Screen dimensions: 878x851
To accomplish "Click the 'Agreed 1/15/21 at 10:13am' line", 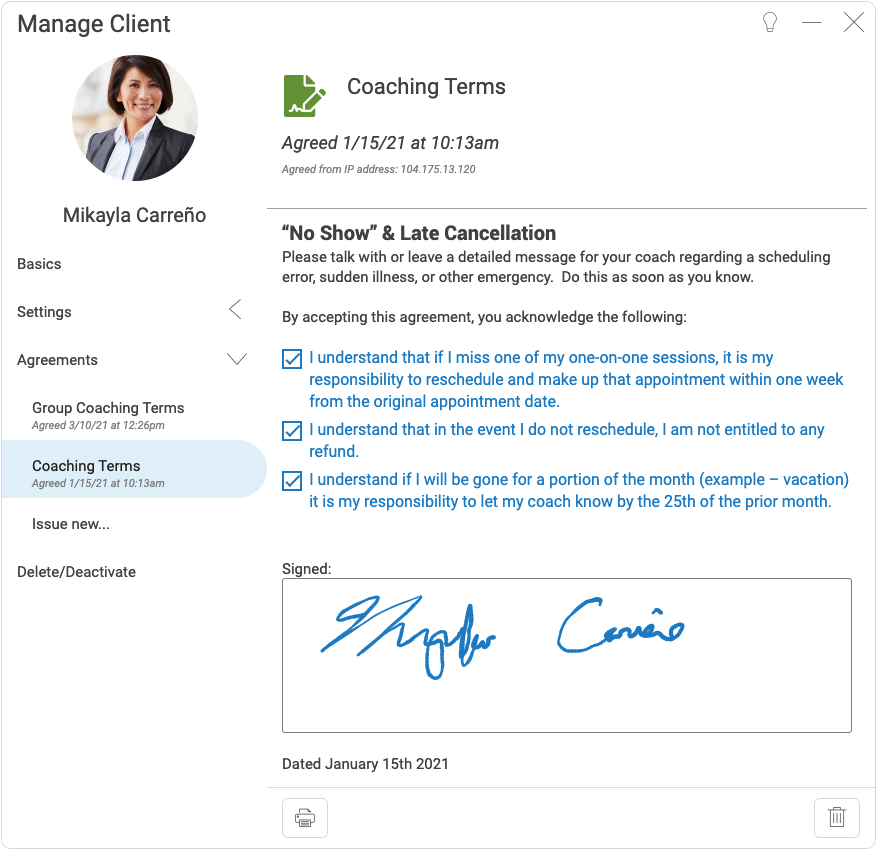I will click(x=390, y=143).
